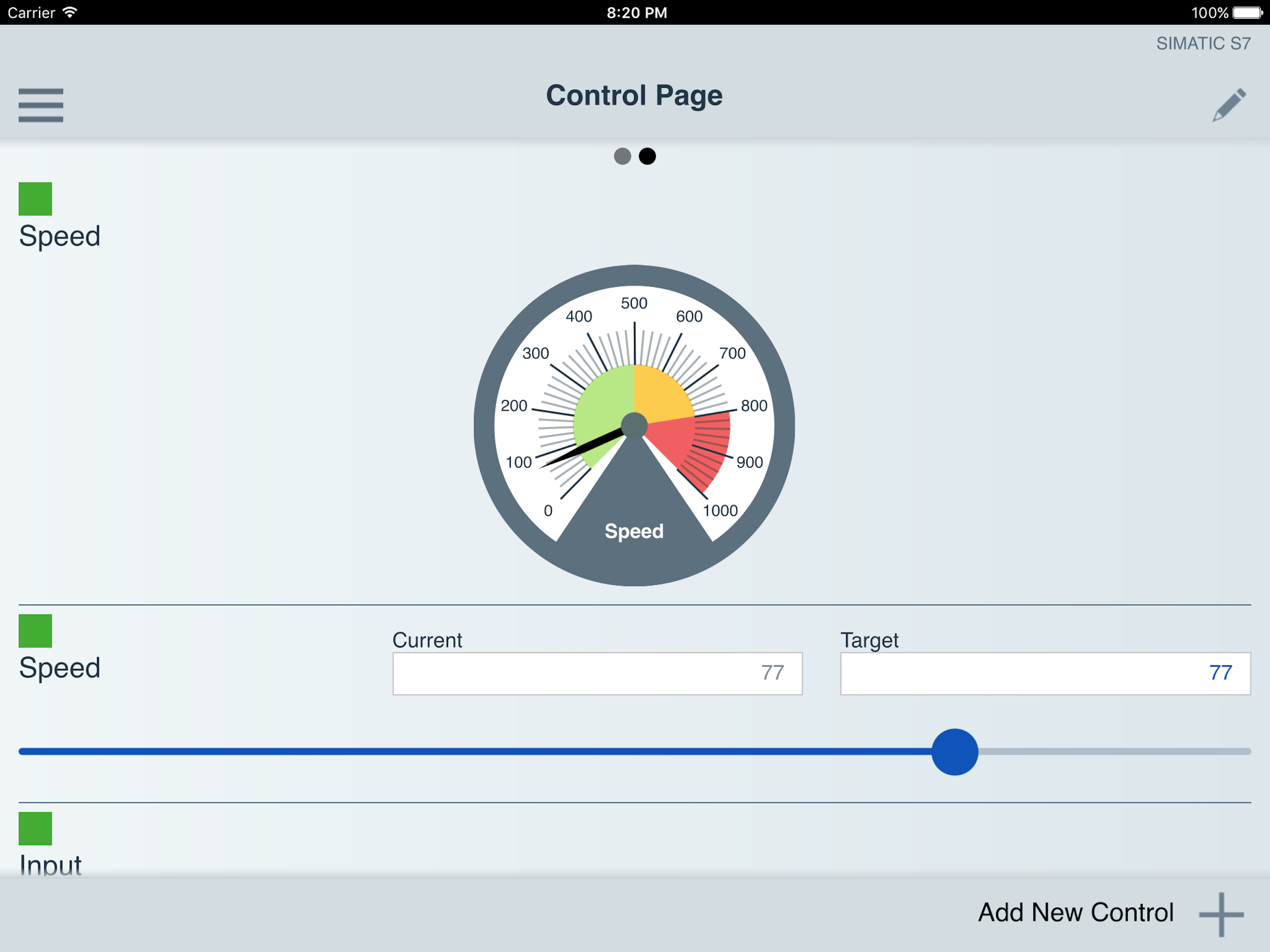Tap the SIMATIC S7 label

(x=1203, y=44)
